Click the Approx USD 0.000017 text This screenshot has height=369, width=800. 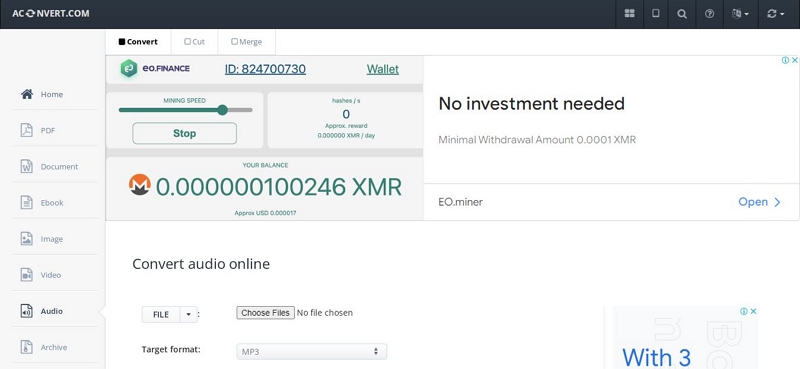click(265, 213)
